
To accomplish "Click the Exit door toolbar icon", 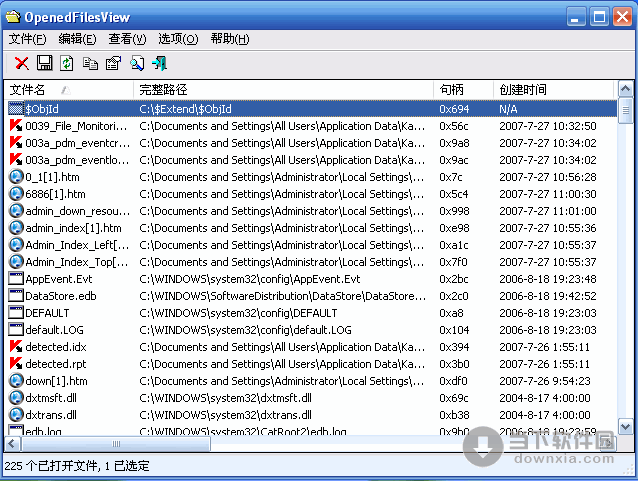I will [159, 63].
